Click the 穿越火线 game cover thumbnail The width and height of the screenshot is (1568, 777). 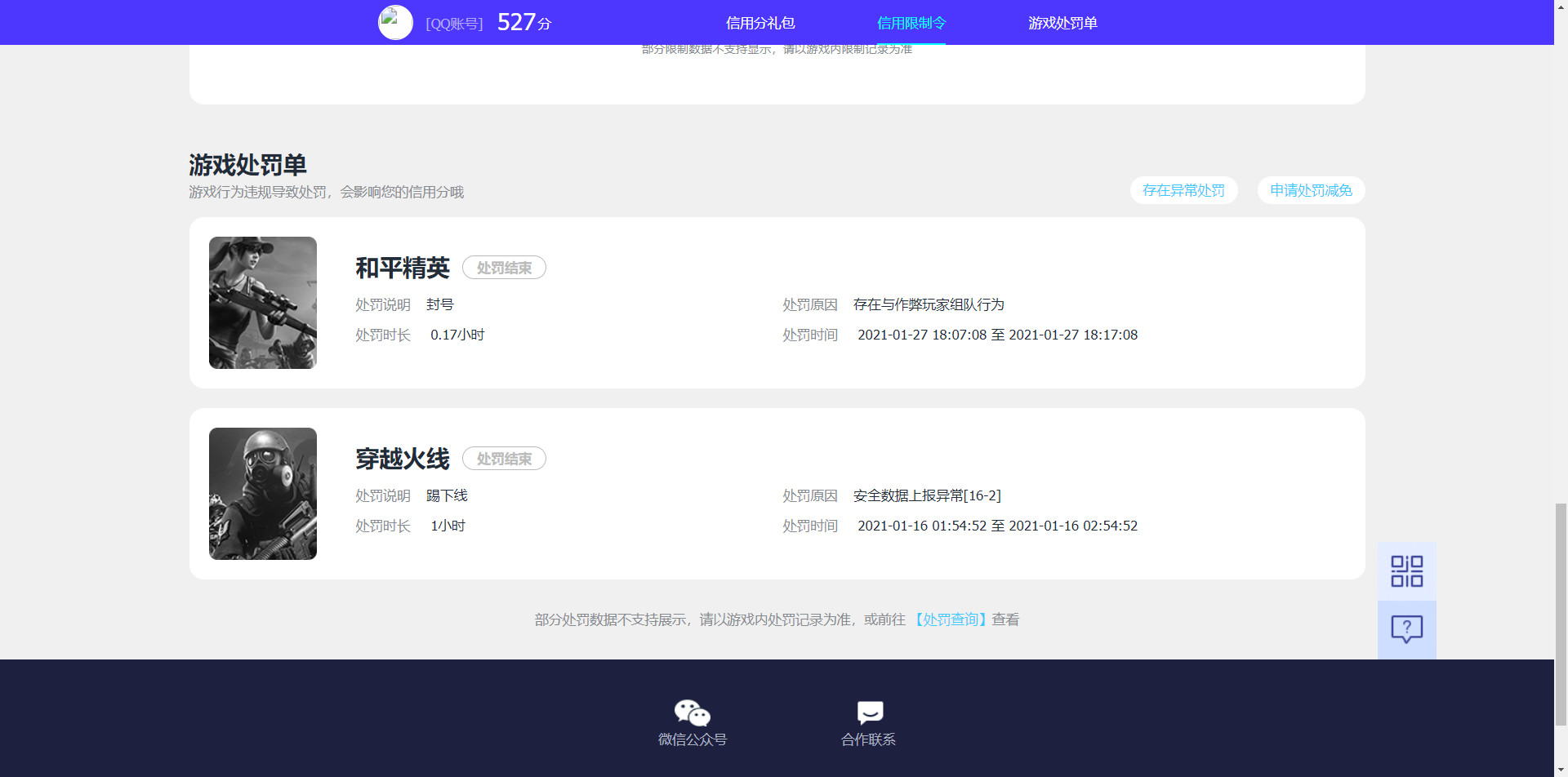pos(263,494)
